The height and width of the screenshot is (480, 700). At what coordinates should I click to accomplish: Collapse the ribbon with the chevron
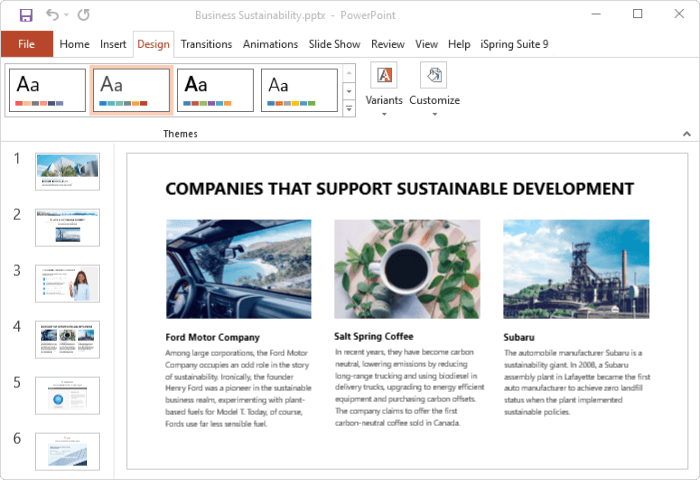pos(687,134)
